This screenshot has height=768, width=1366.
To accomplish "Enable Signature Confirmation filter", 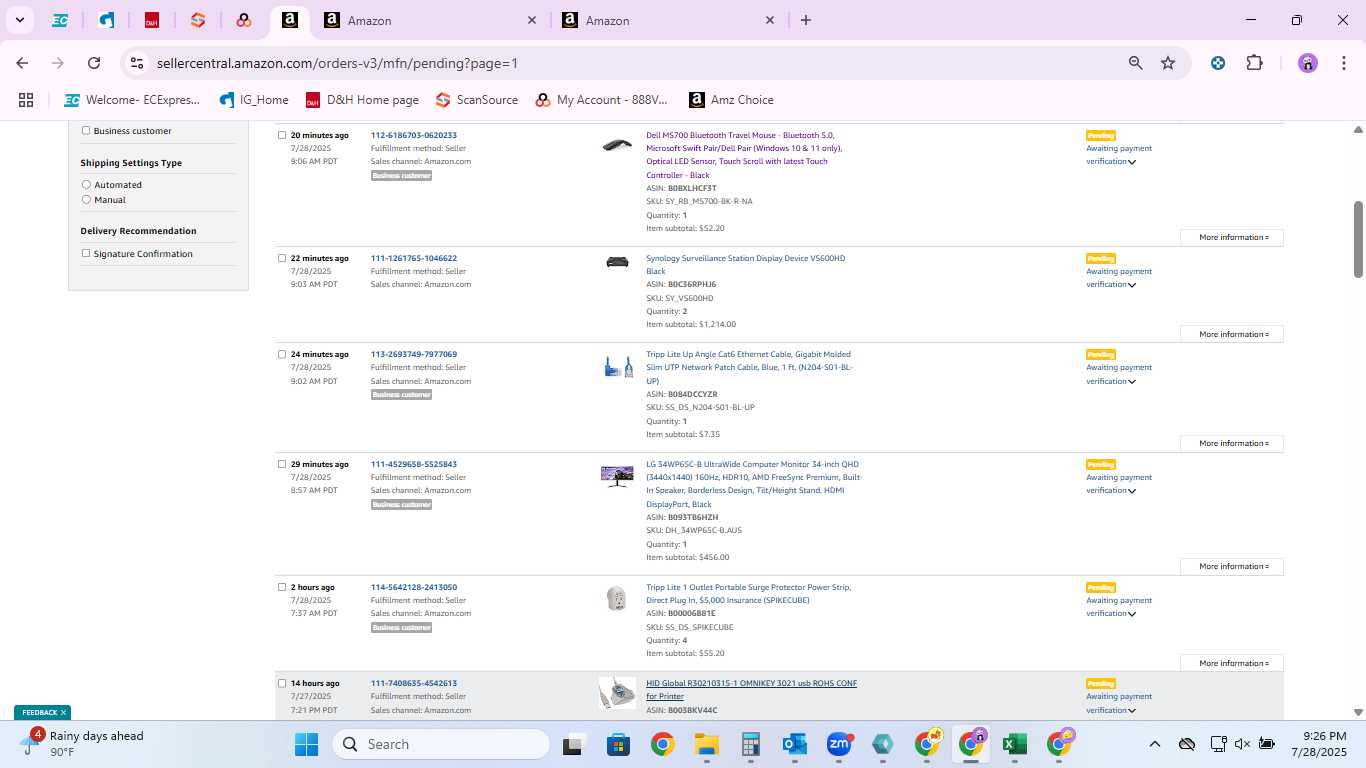I will pyautogui.click(x=86, y=254).
